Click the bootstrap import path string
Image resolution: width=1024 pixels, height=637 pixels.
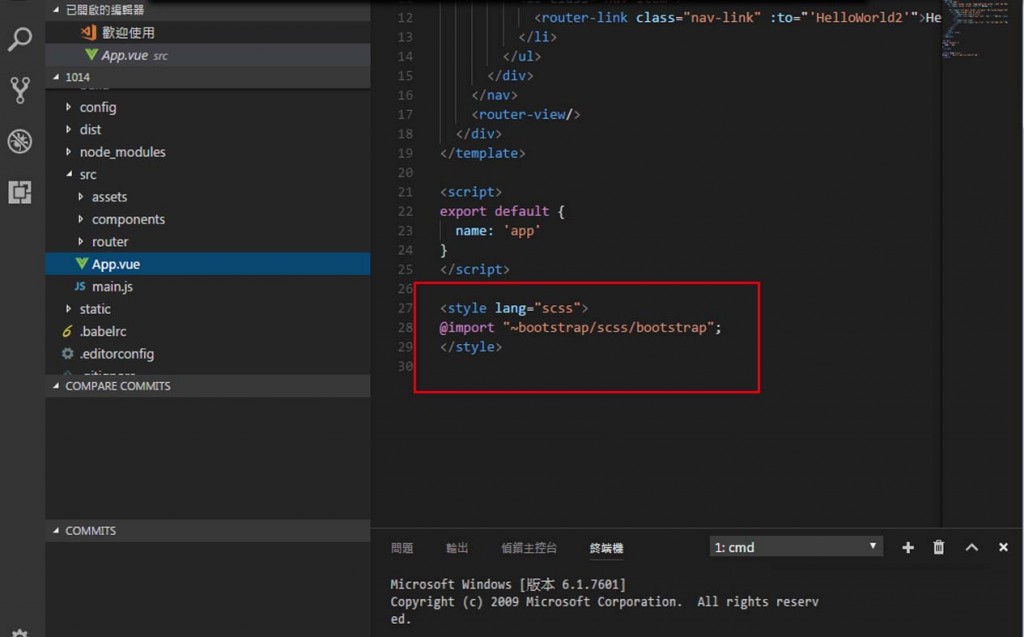(608, 327)
